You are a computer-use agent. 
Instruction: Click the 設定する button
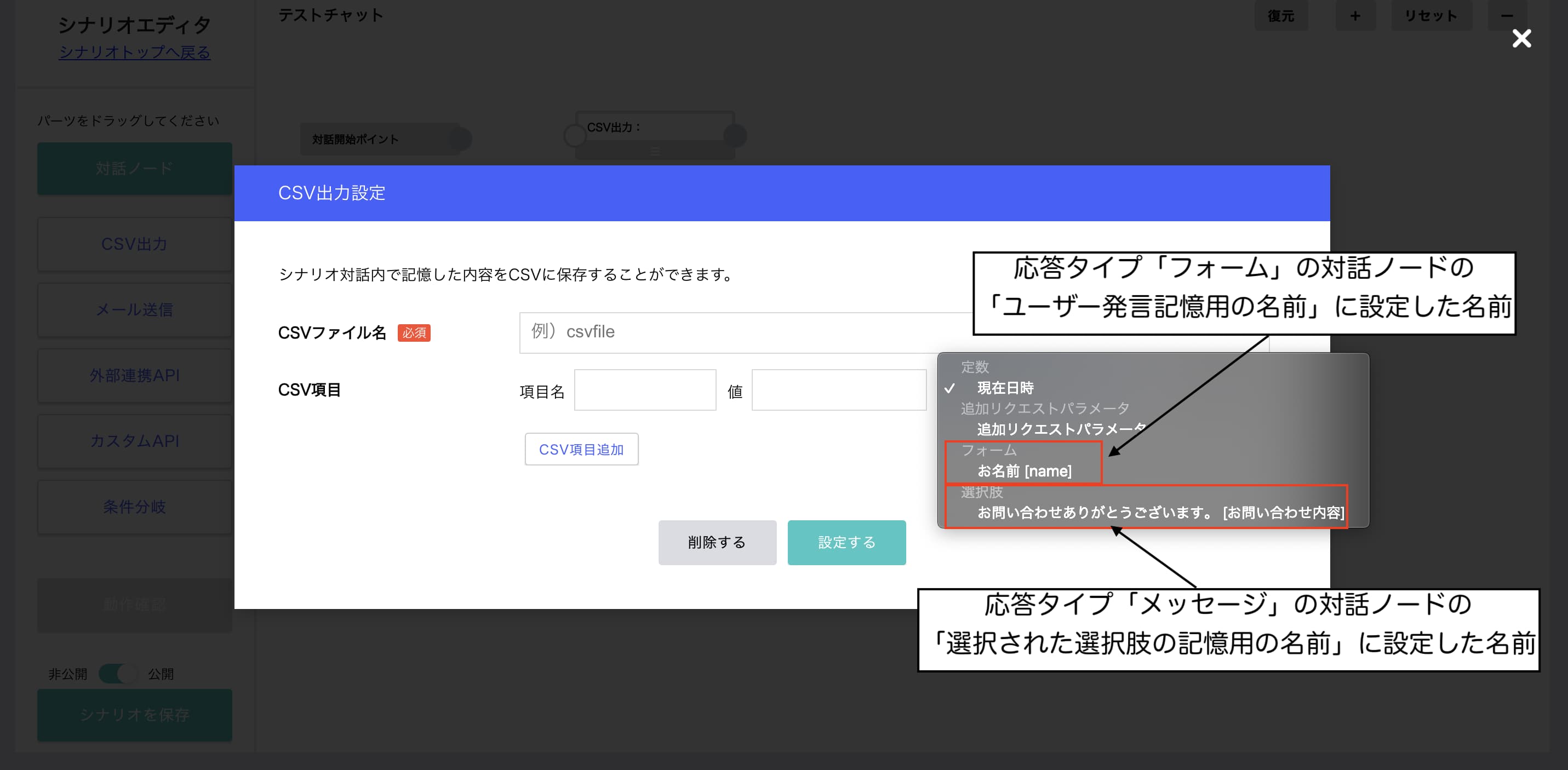(846, 542)
